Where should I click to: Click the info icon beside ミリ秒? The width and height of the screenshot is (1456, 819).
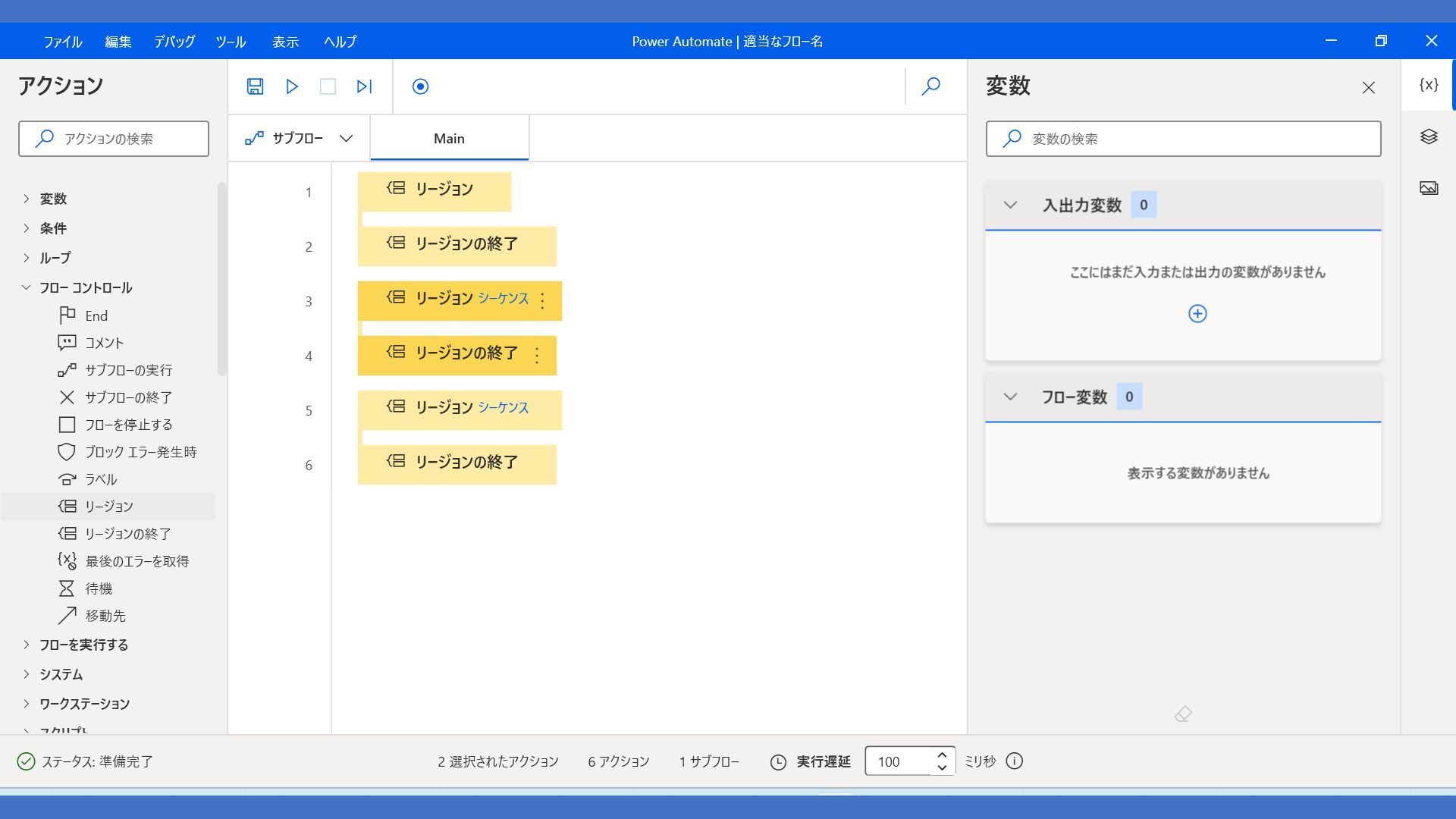point(1015,761)
